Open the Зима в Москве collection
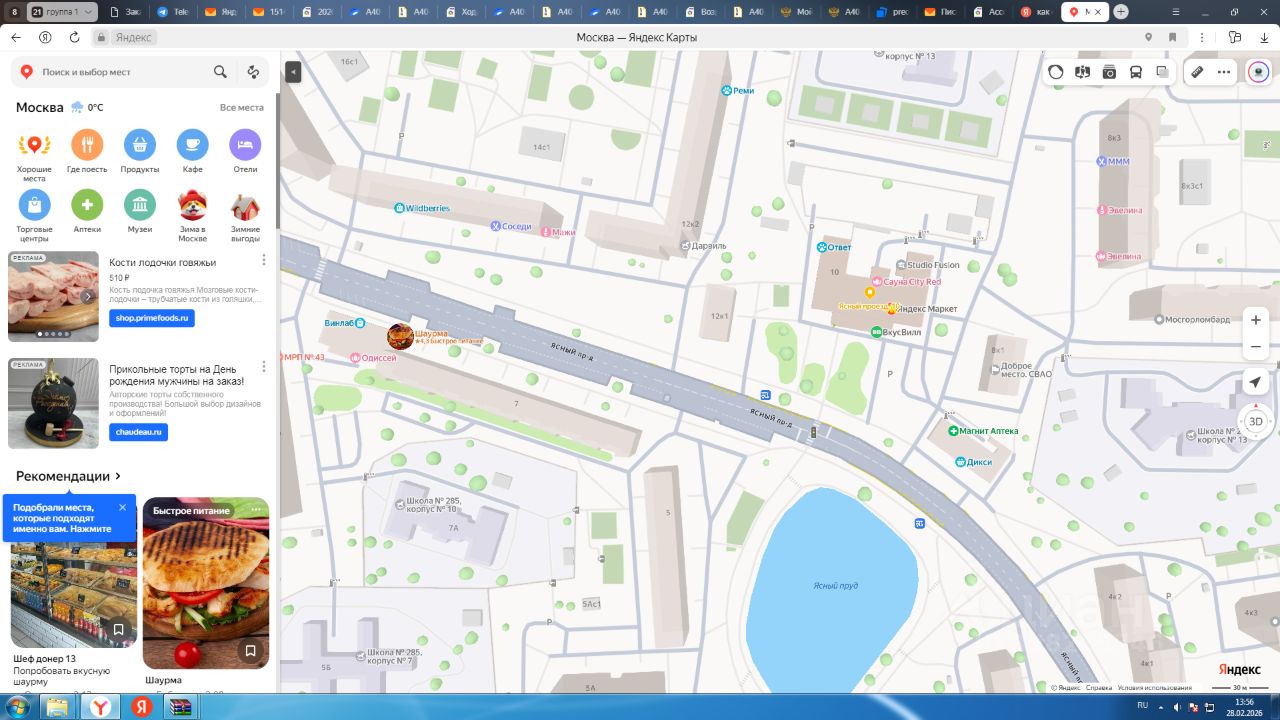Image resolution: width=1280 pixels, height=720 pixels. pyautogui.click(x=193, y=216)
